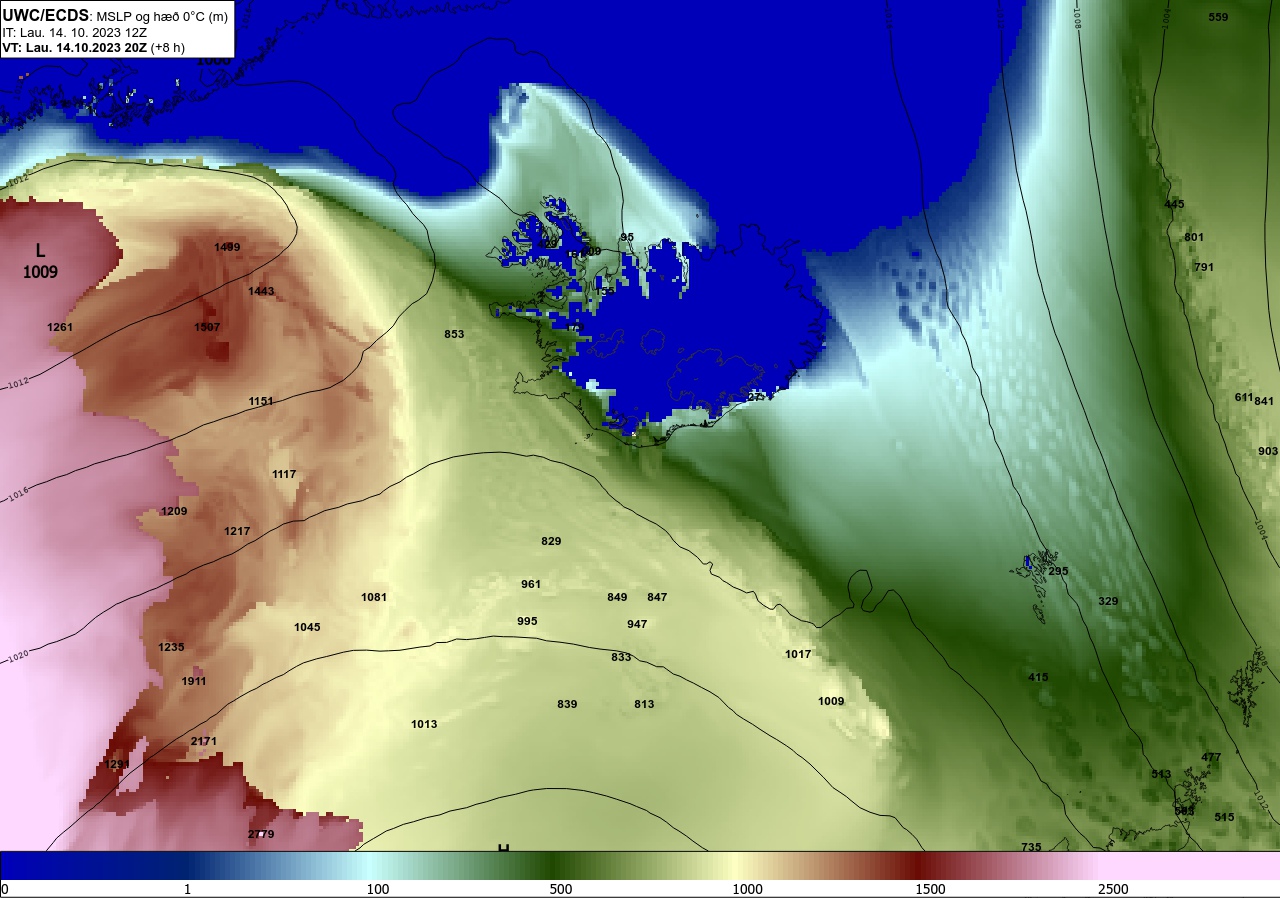
Task: Click the 329 value on the map
Action: (1108, 601)
